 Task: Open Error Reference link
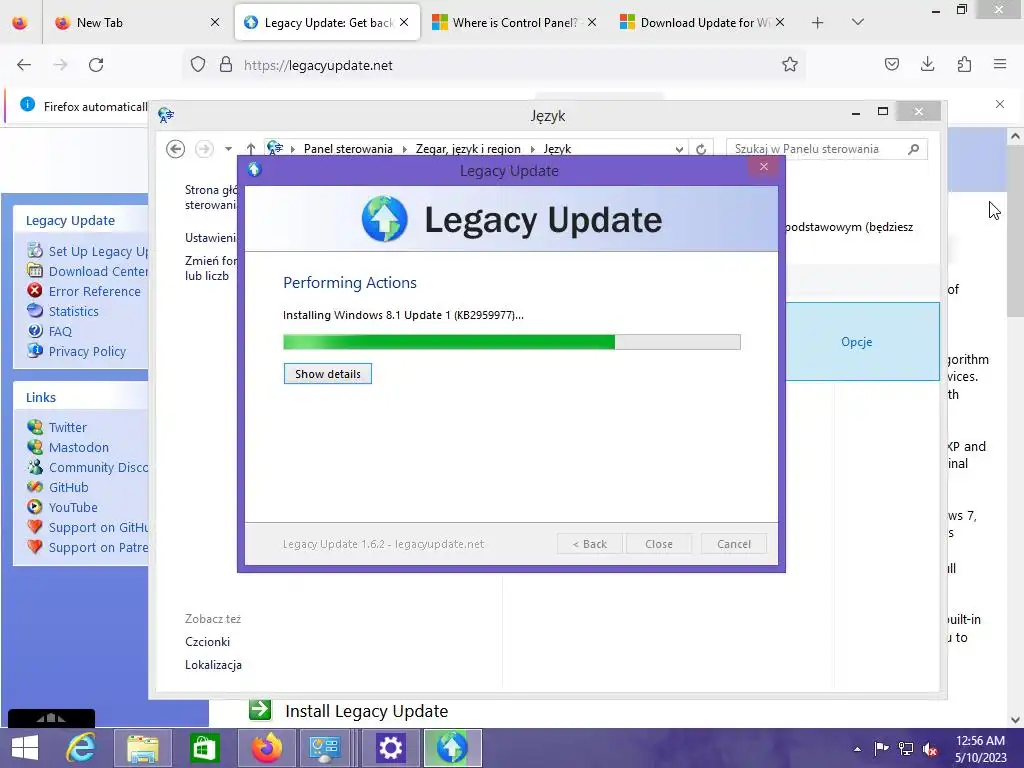(94, 291)
